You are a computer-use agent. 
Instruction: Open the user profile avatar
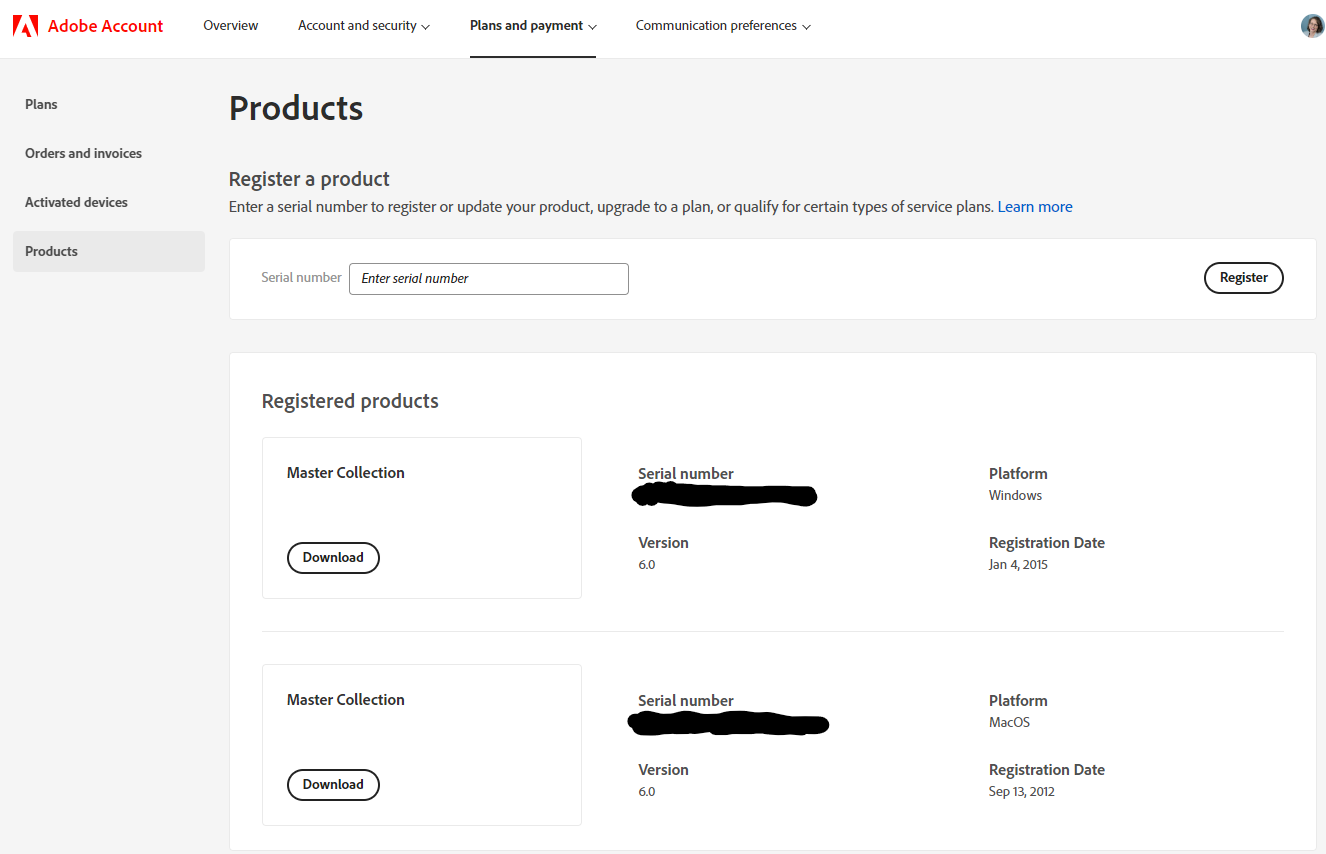pos(1312,26)
